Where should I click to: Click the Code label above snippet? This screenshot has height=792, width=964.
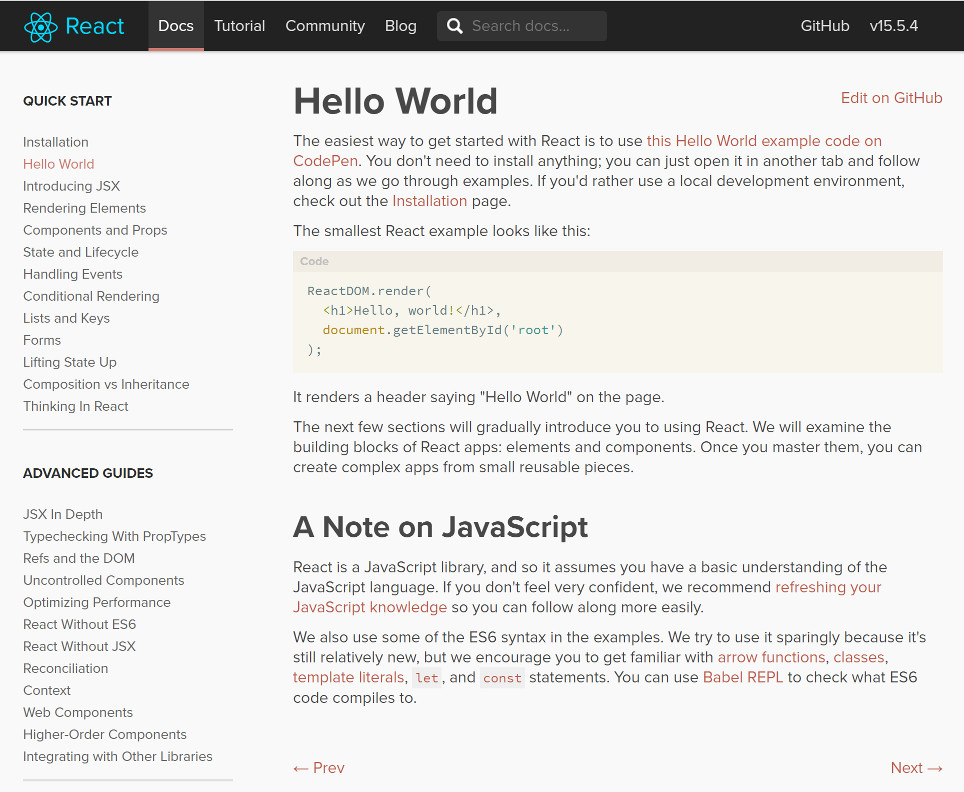pyautogui.click(x=314, y=261)
